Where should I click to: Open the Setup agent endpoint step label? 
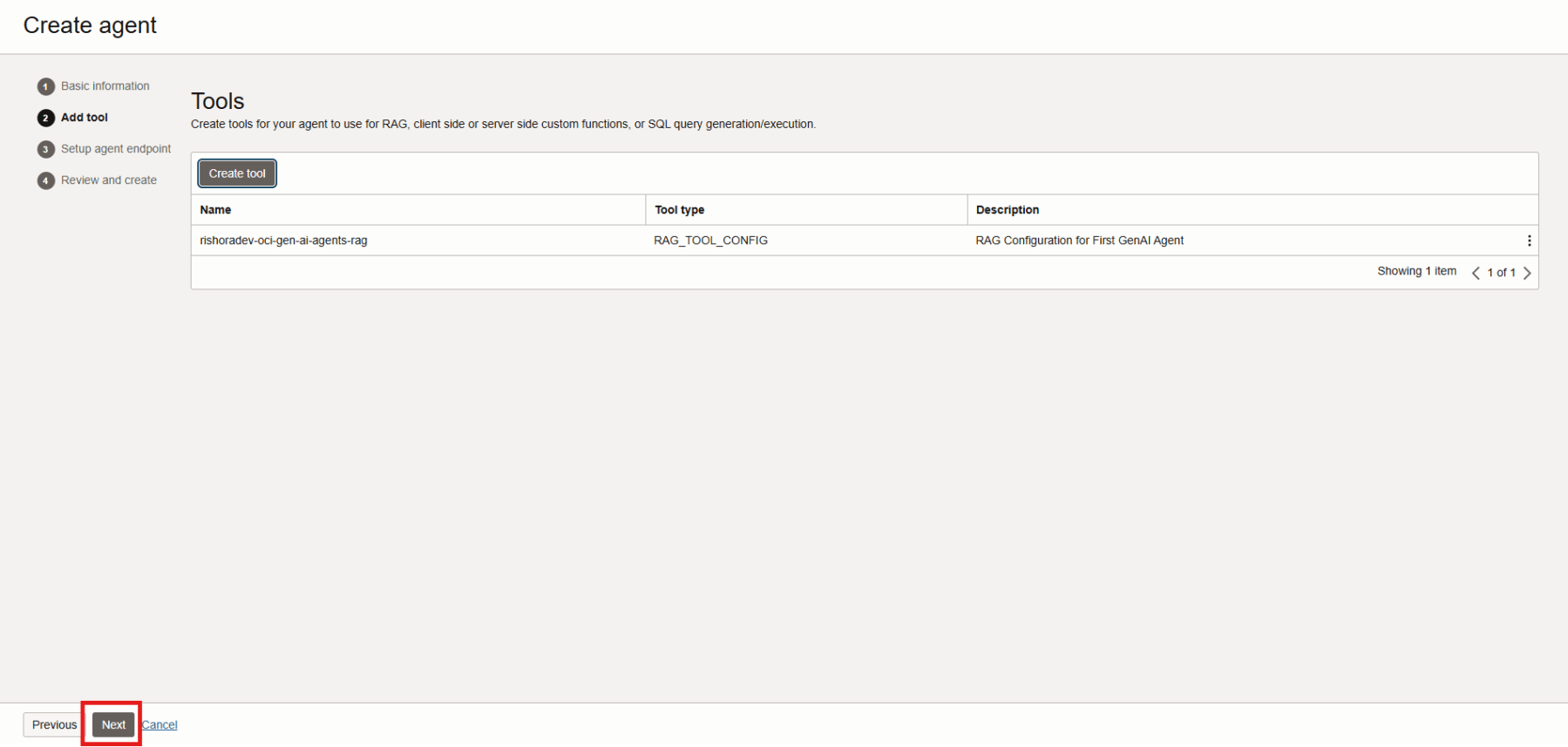(116, 149)
